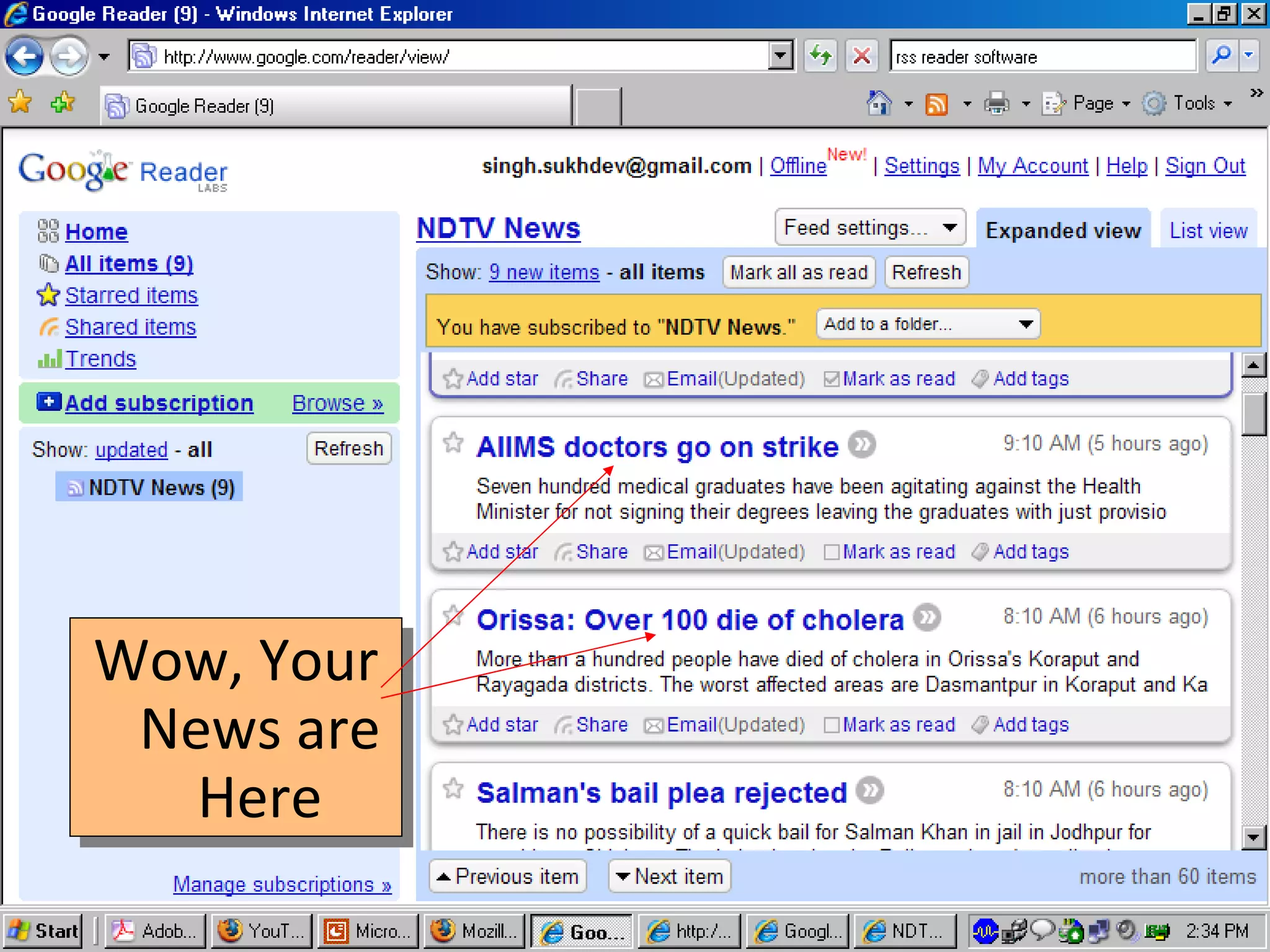
Task: Switch to NDT... Internet Explorer taskbar item
Action: [x=904, y=931]
